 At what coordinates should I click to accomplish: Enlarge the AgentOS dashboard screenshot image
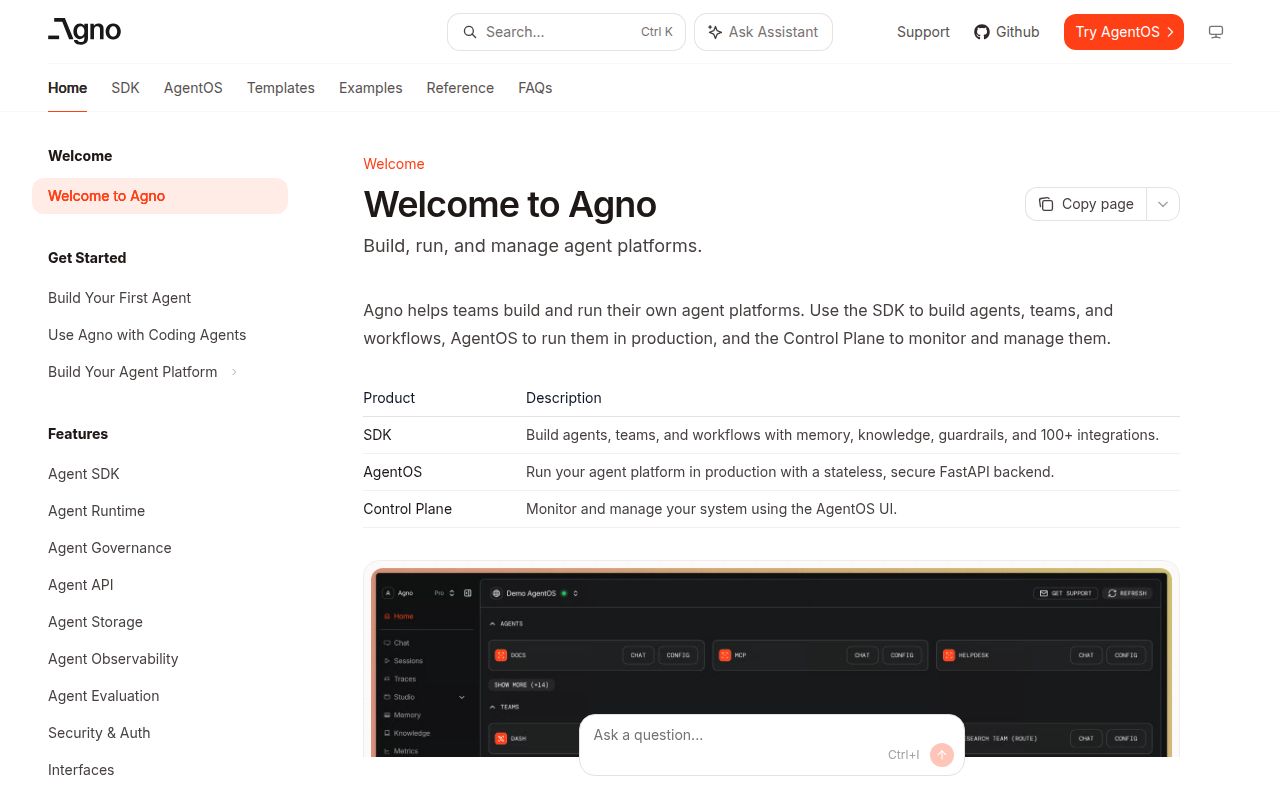[771, 662]
